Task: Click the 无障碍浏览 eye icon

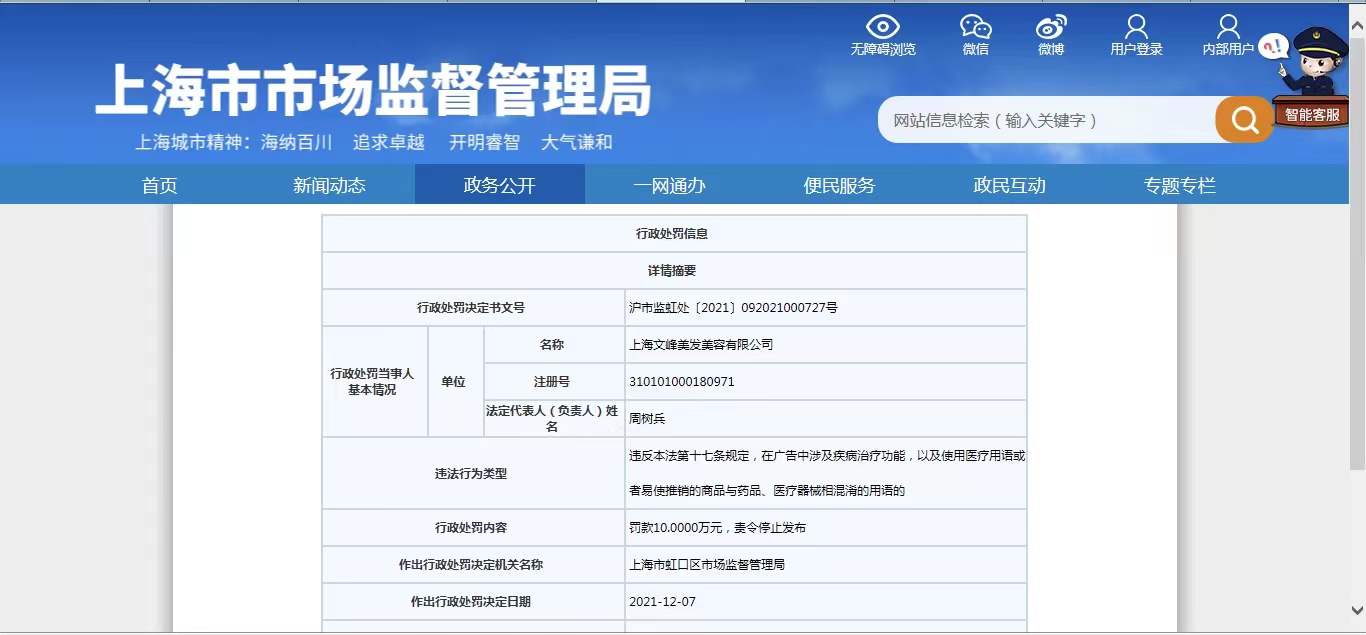Action: (x=882, y=27)
